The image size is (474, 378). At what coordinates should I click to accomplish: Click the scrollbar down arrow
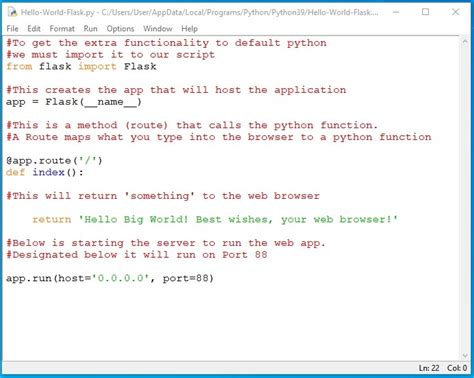click(x=465, y=356)
